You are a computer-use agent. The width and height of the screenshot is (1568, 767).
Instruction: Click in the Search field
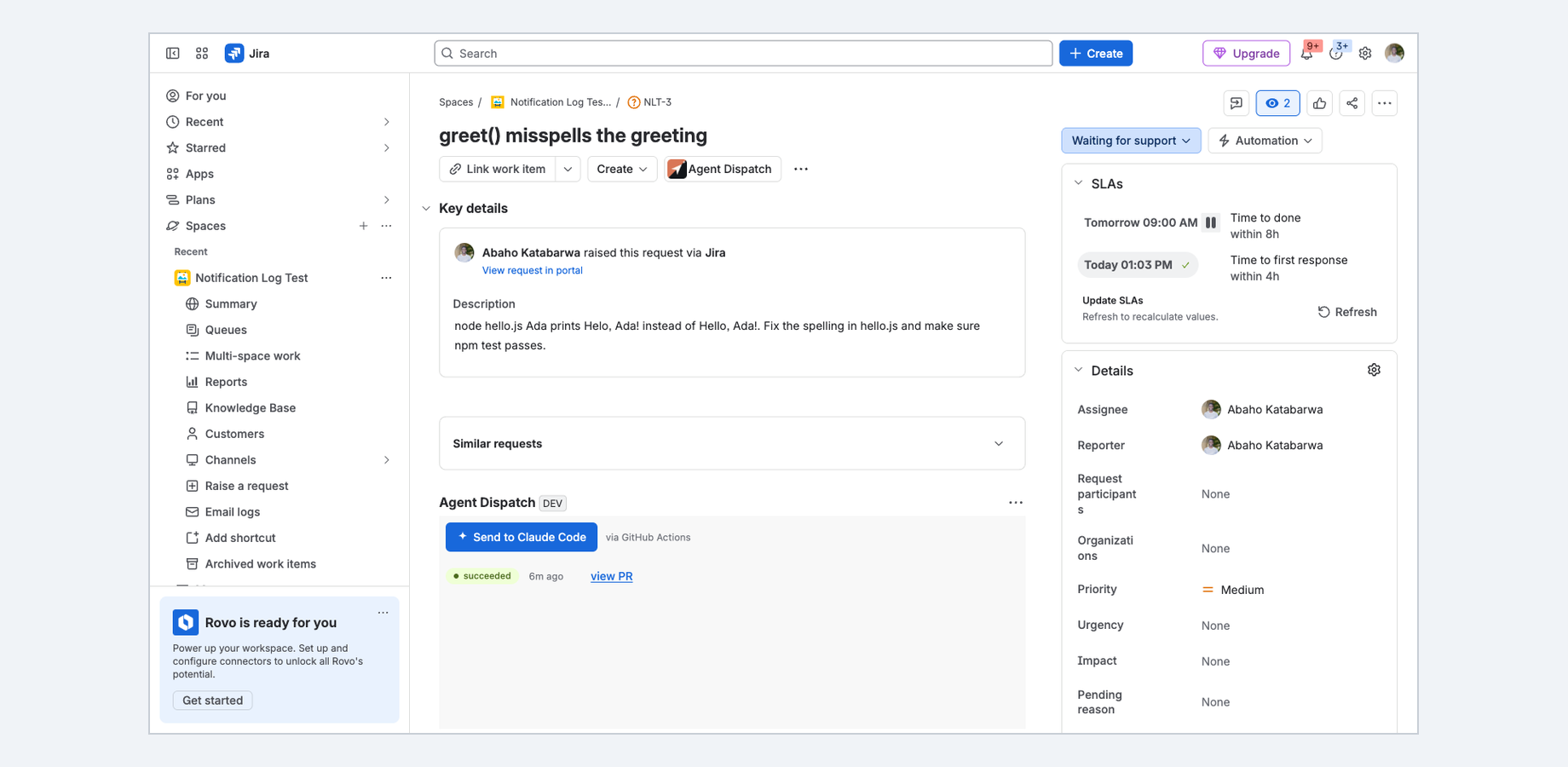point(743,53)
